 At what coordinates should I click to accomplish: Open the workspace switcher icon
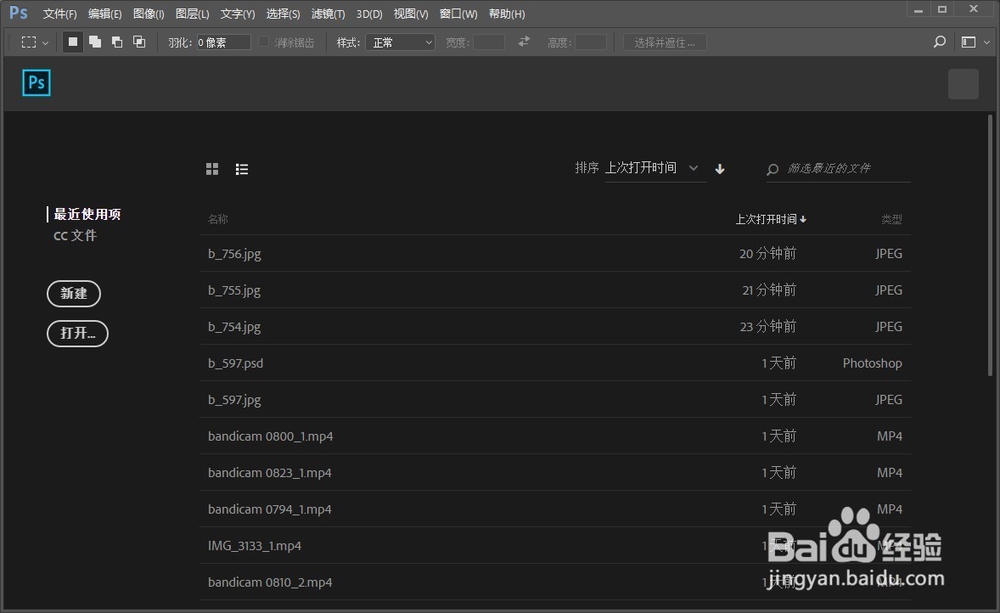tap(968, 42)
